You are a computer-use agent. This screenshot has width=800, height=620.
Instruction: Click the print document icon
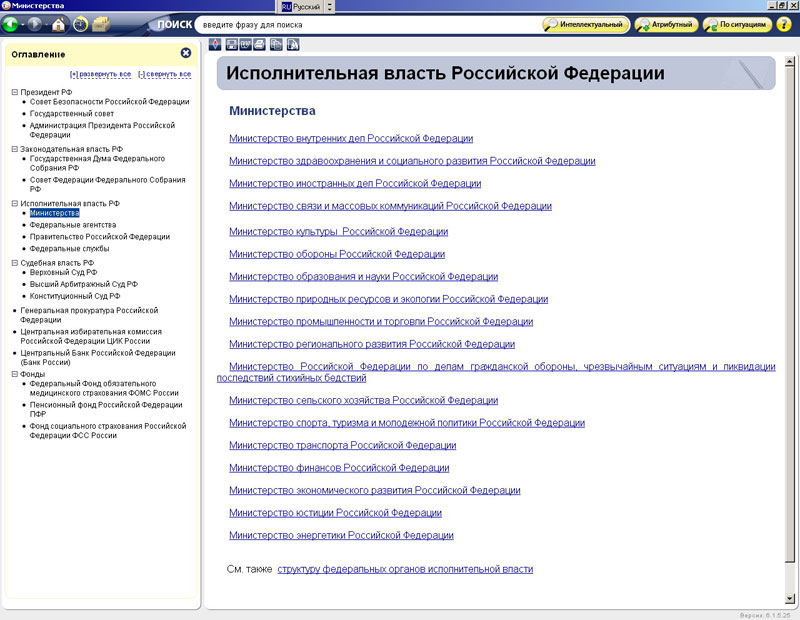point(260,44)
